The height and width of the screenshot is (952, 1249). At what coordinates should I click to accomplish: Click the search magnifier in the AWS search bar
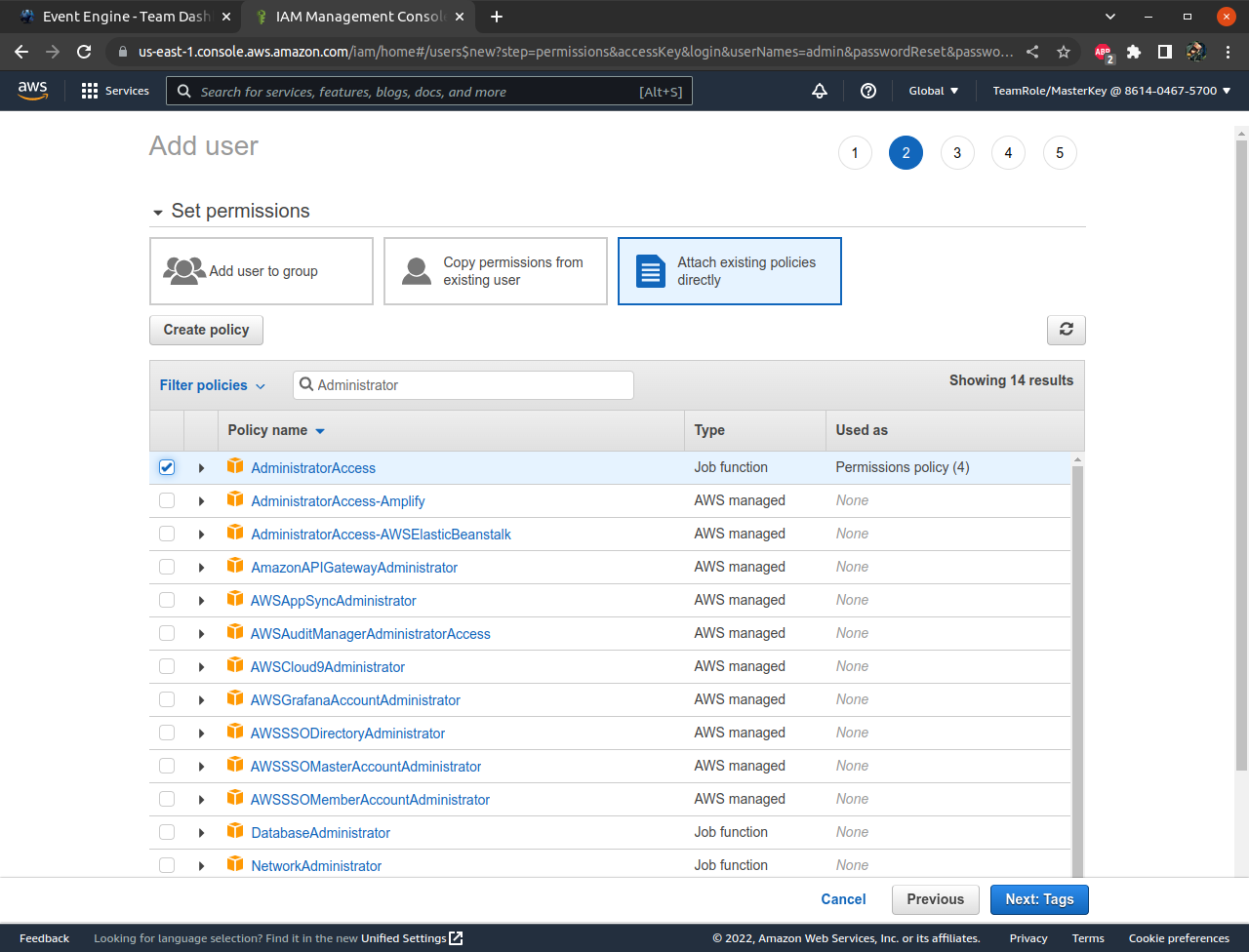coord(184,91)
